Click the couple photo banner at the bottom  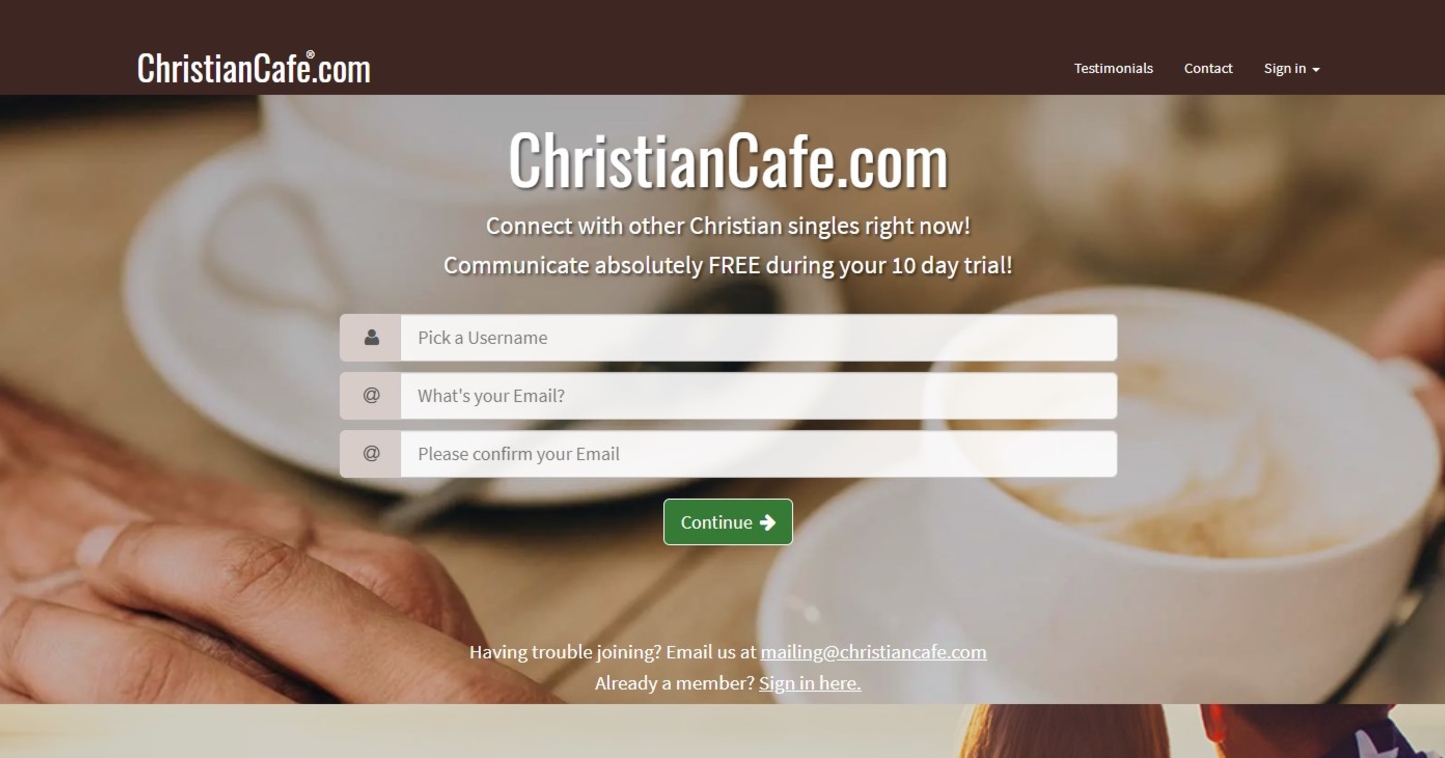click(x=722, y=731)
